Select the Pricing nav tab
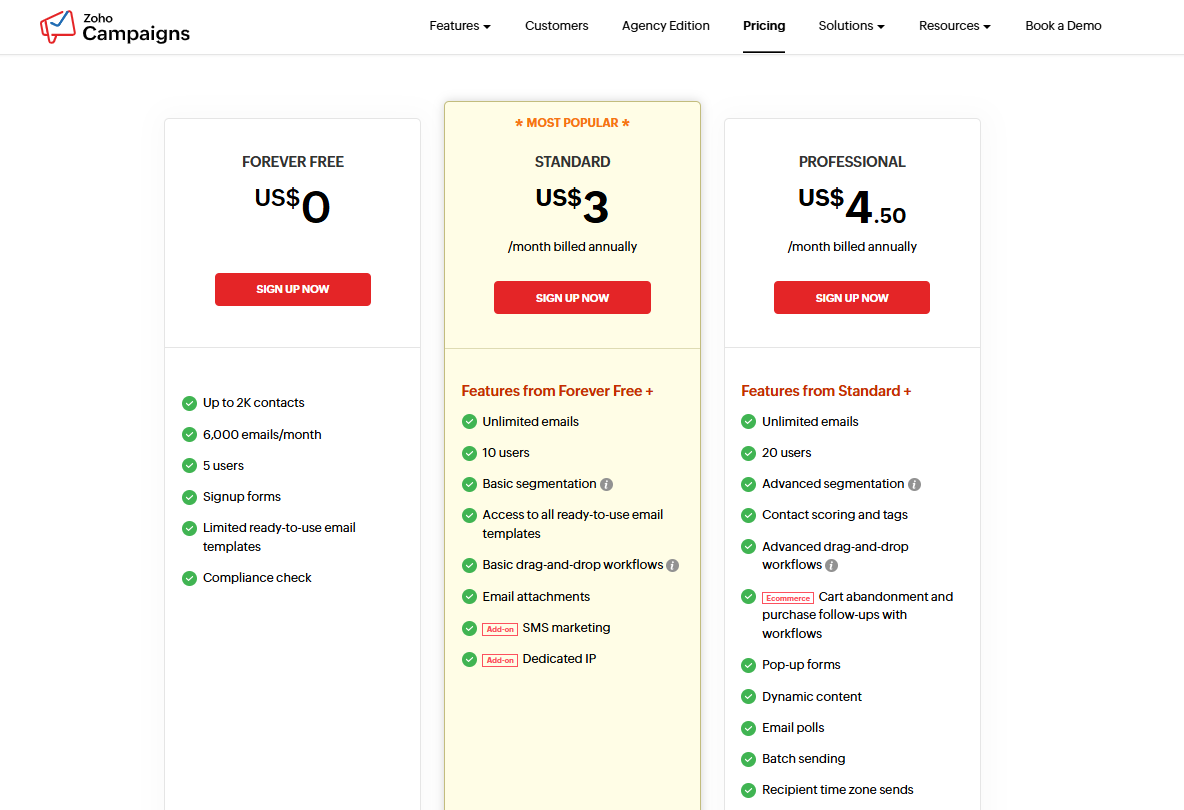Viewport: 1184px width, 810px height. point(764,26)
